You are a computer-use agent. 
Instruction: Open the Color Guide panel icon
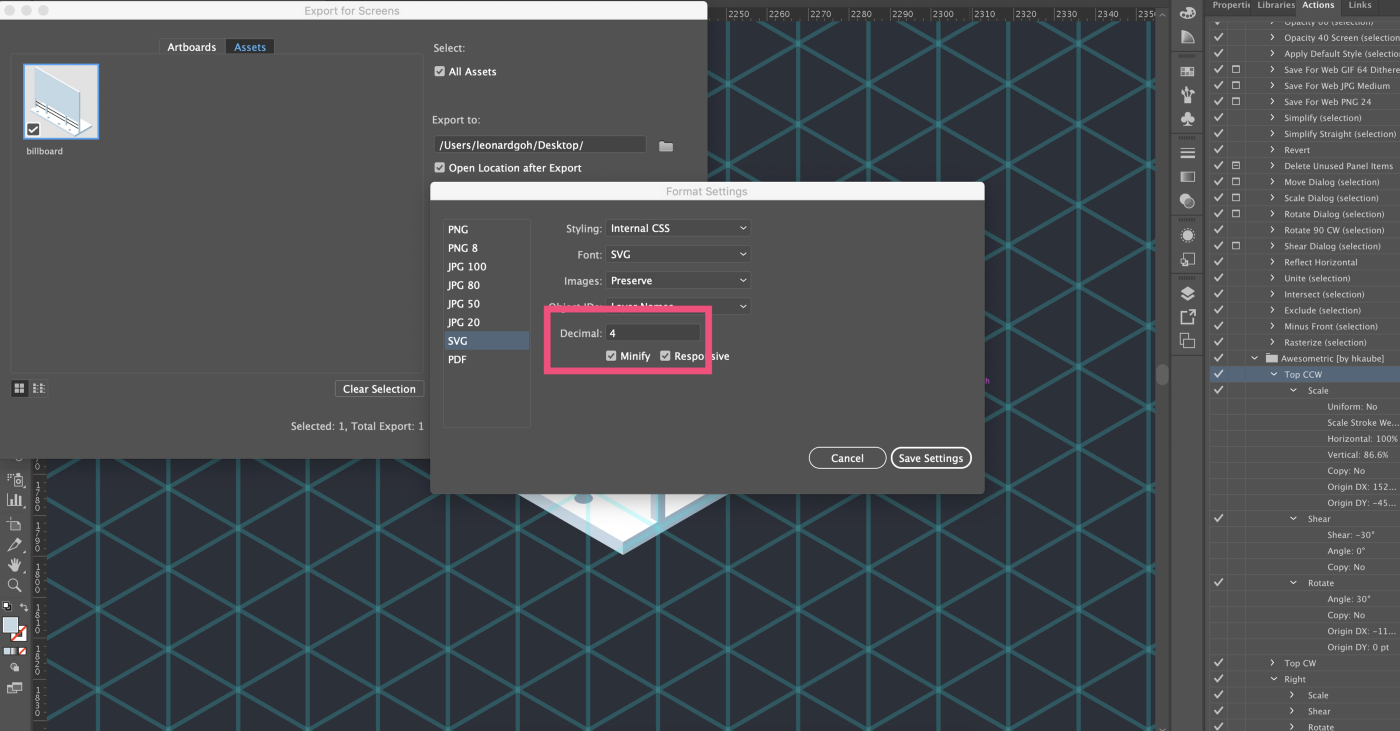(1187, 37)
